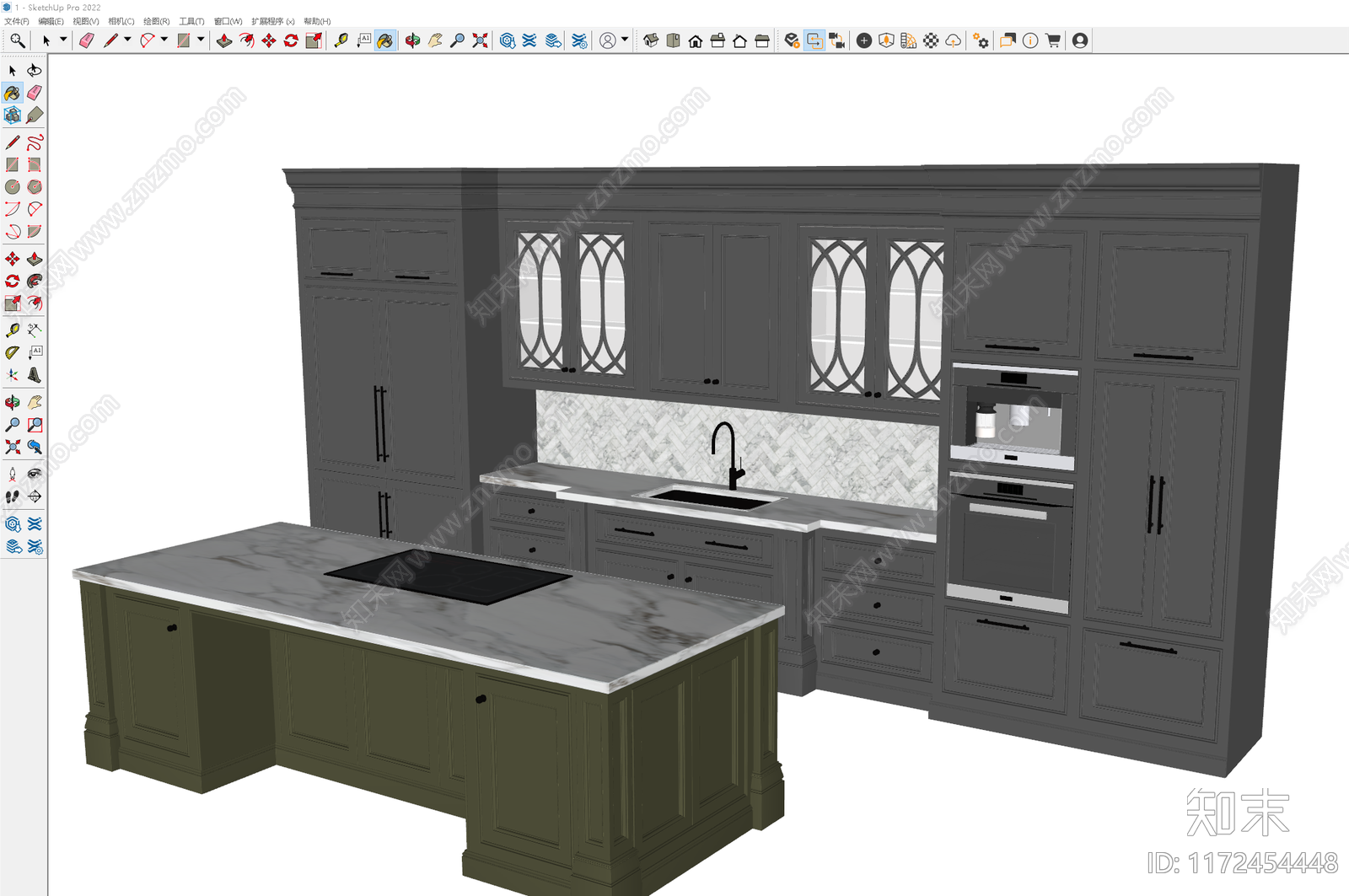Select the Freehand squiggle tool
This screenshot has height=896, width=1349.
(x=35, y=142)
